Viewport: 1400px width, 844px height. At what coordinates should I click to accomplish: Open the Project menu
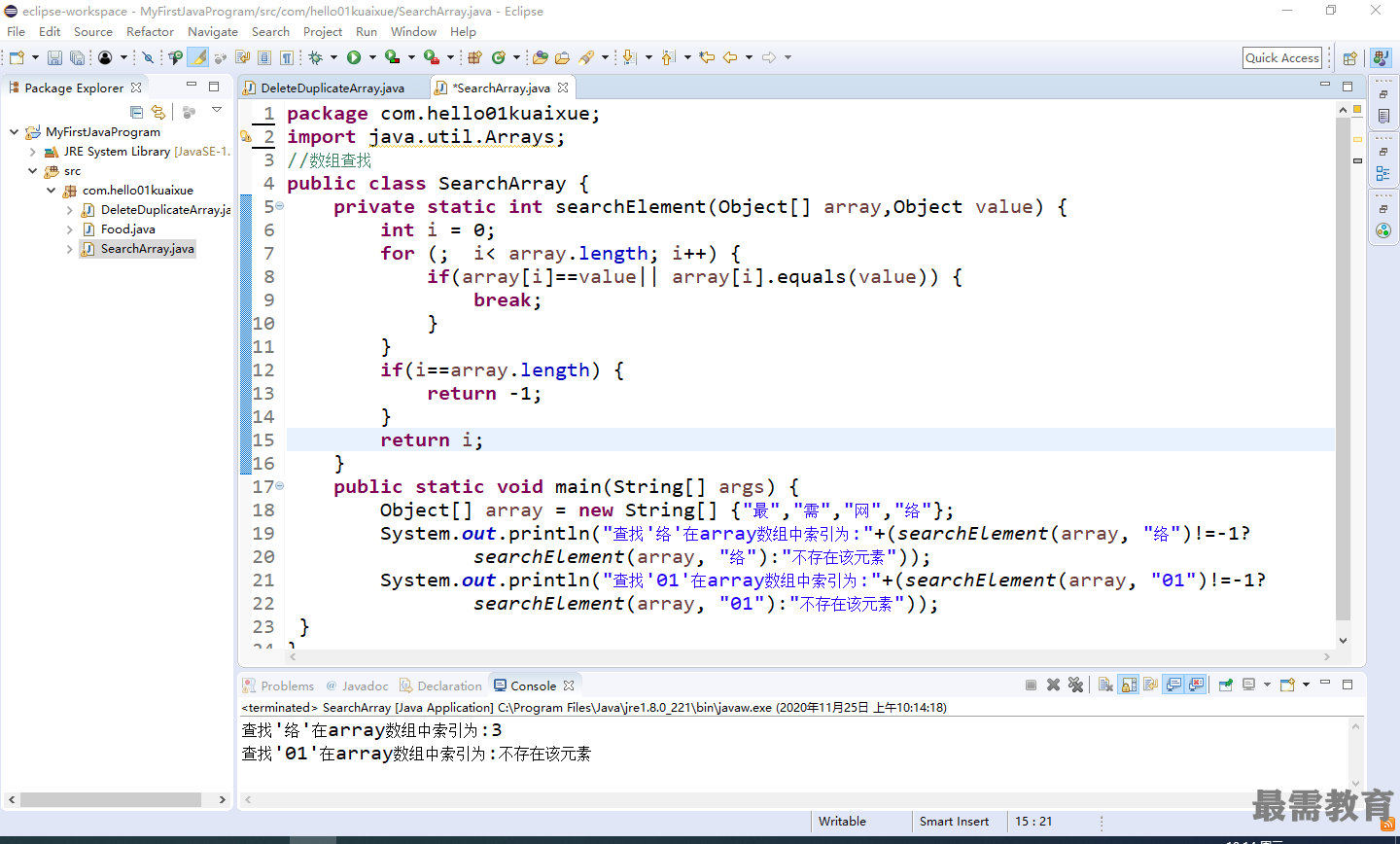[323, 32]
